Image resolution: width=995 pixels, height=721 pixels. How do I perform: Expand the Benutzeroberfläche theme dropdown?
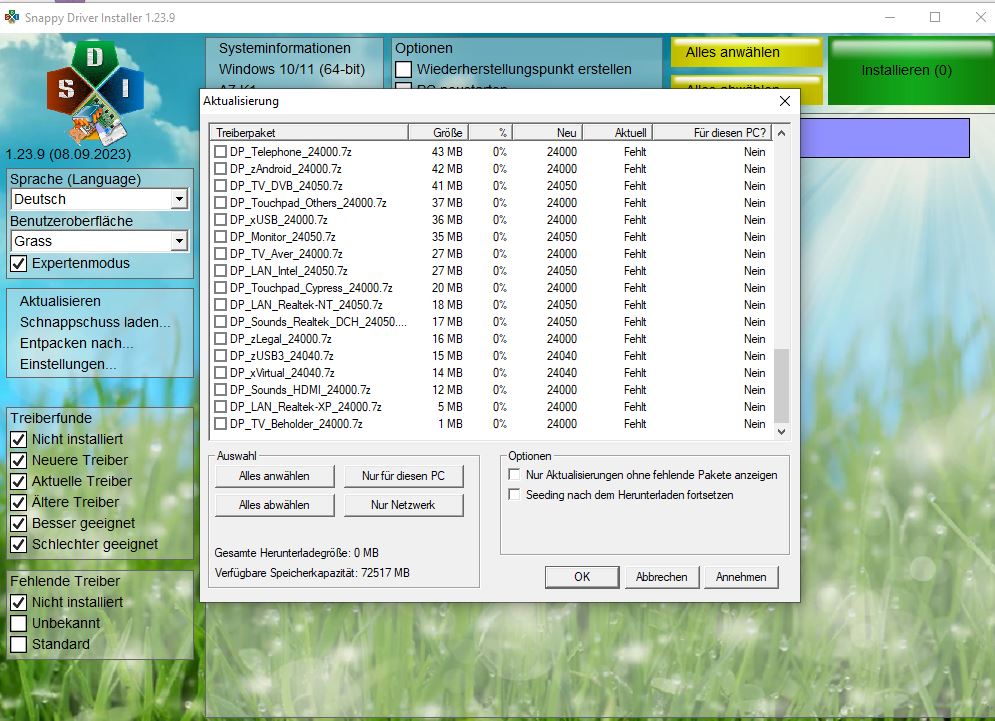click(179, 241)
